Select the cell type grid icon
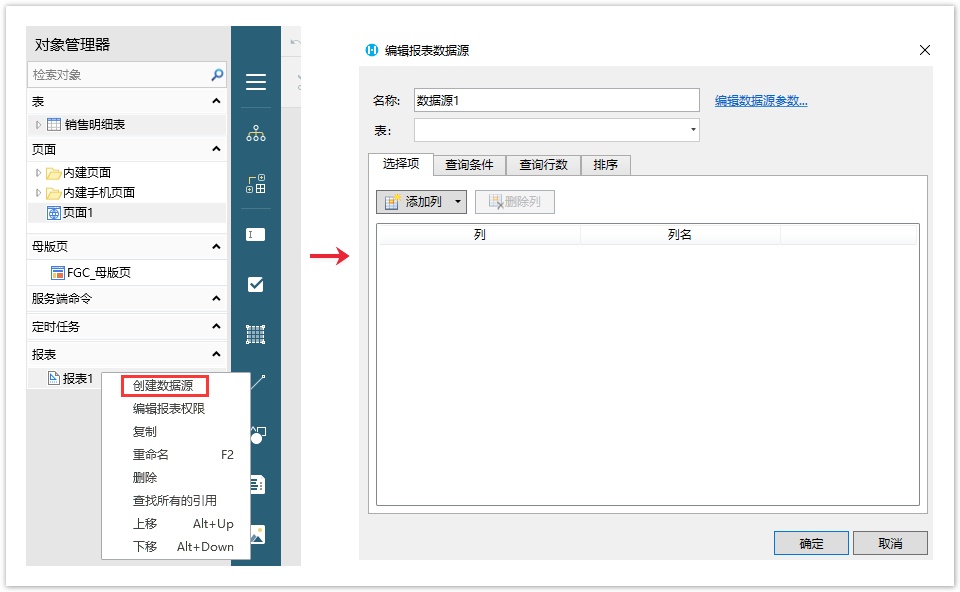 (256, 184)
